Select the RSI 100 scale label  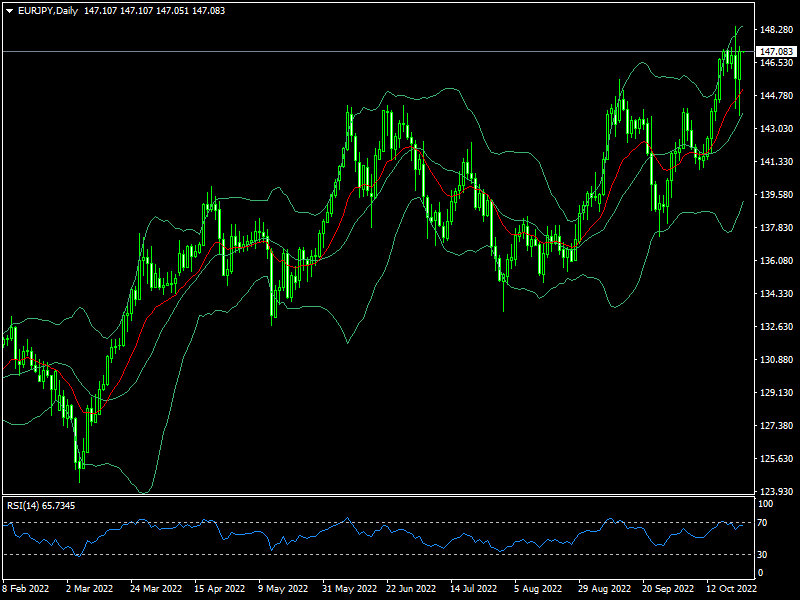pyautogui.click(x=766, y=504)
